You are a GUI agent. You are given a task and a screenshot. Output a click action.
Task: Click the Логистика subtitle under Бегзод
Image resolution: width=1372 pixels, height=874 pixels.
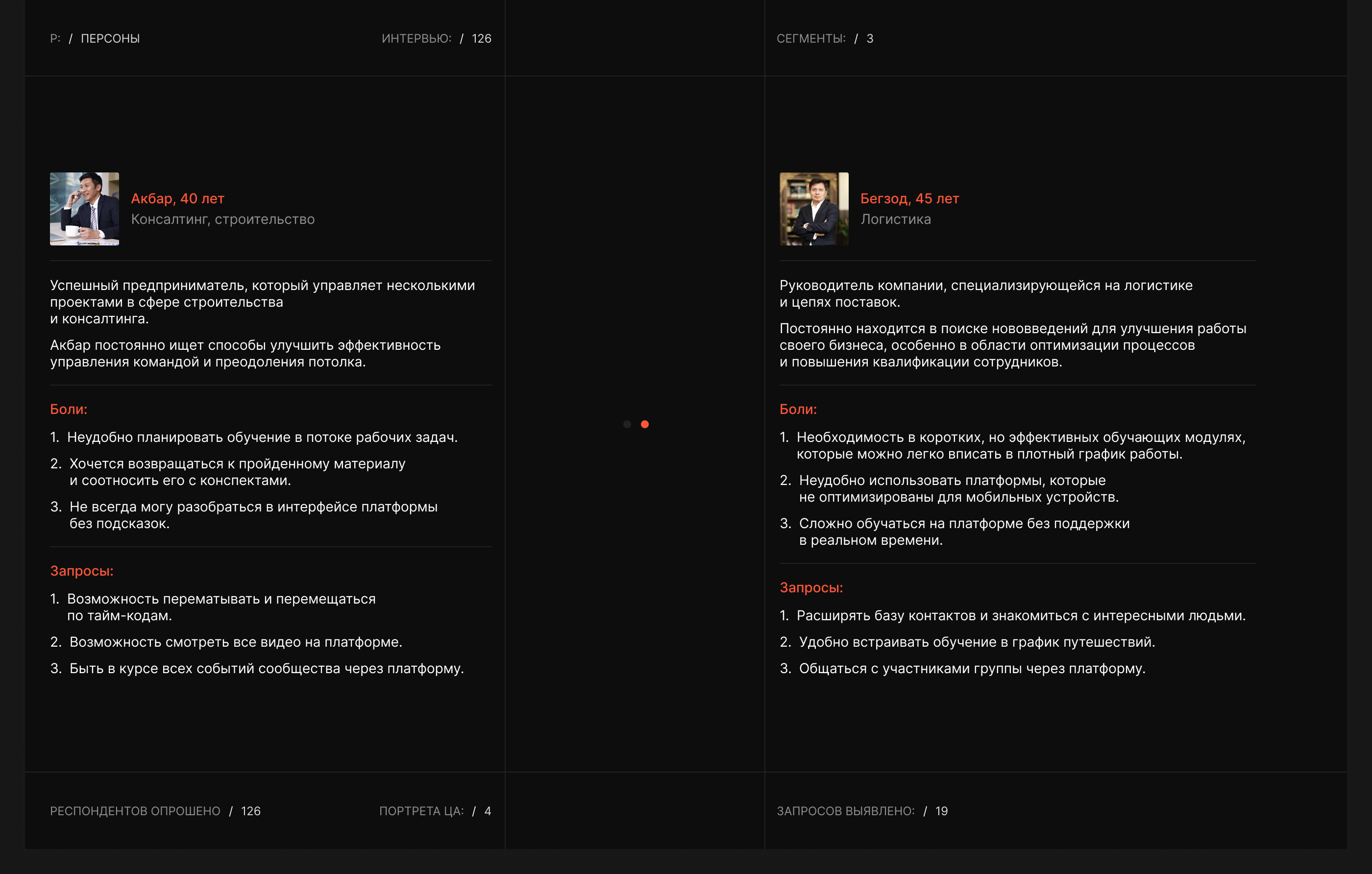tap(895, 219)
